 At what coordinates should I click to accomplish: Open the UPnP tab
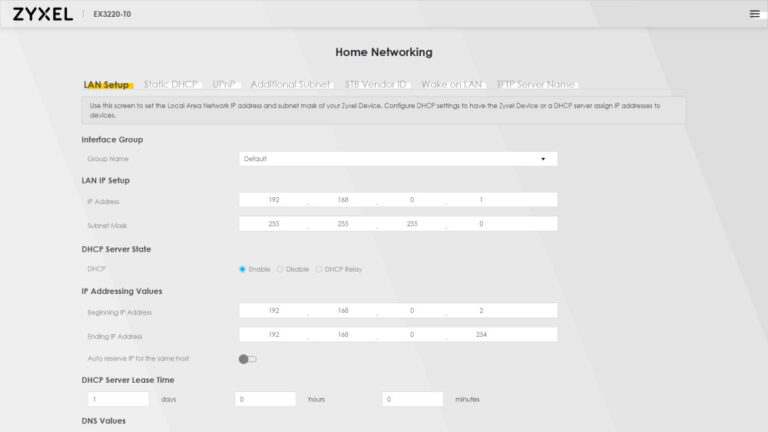[224, 84]
